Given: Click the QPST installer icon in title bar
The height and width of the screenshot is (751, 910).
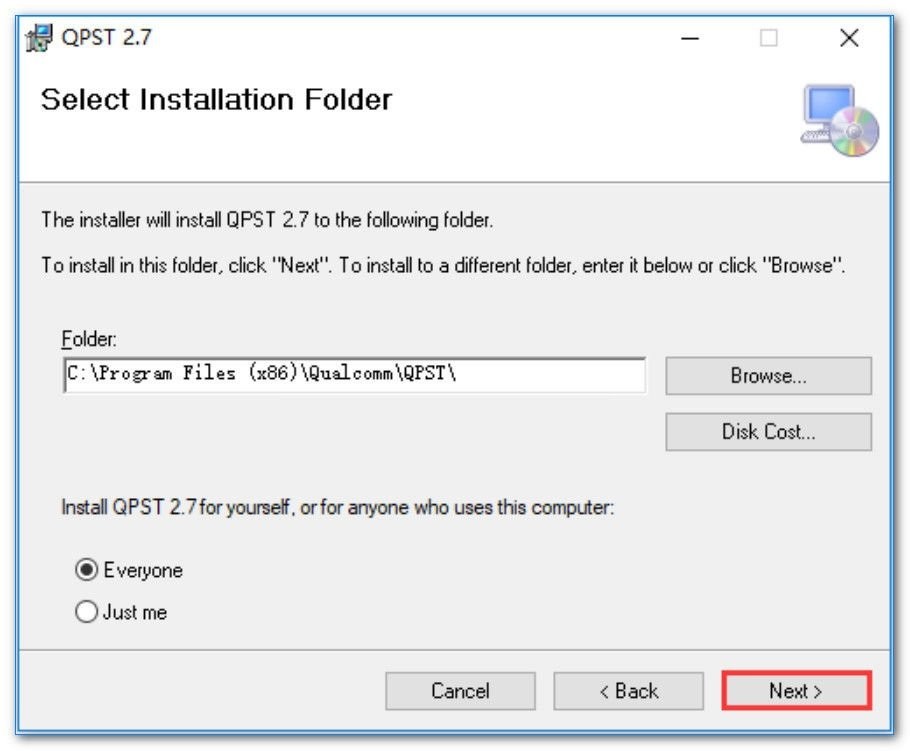Looking at the screenshot, I should [x=39, y=38].
